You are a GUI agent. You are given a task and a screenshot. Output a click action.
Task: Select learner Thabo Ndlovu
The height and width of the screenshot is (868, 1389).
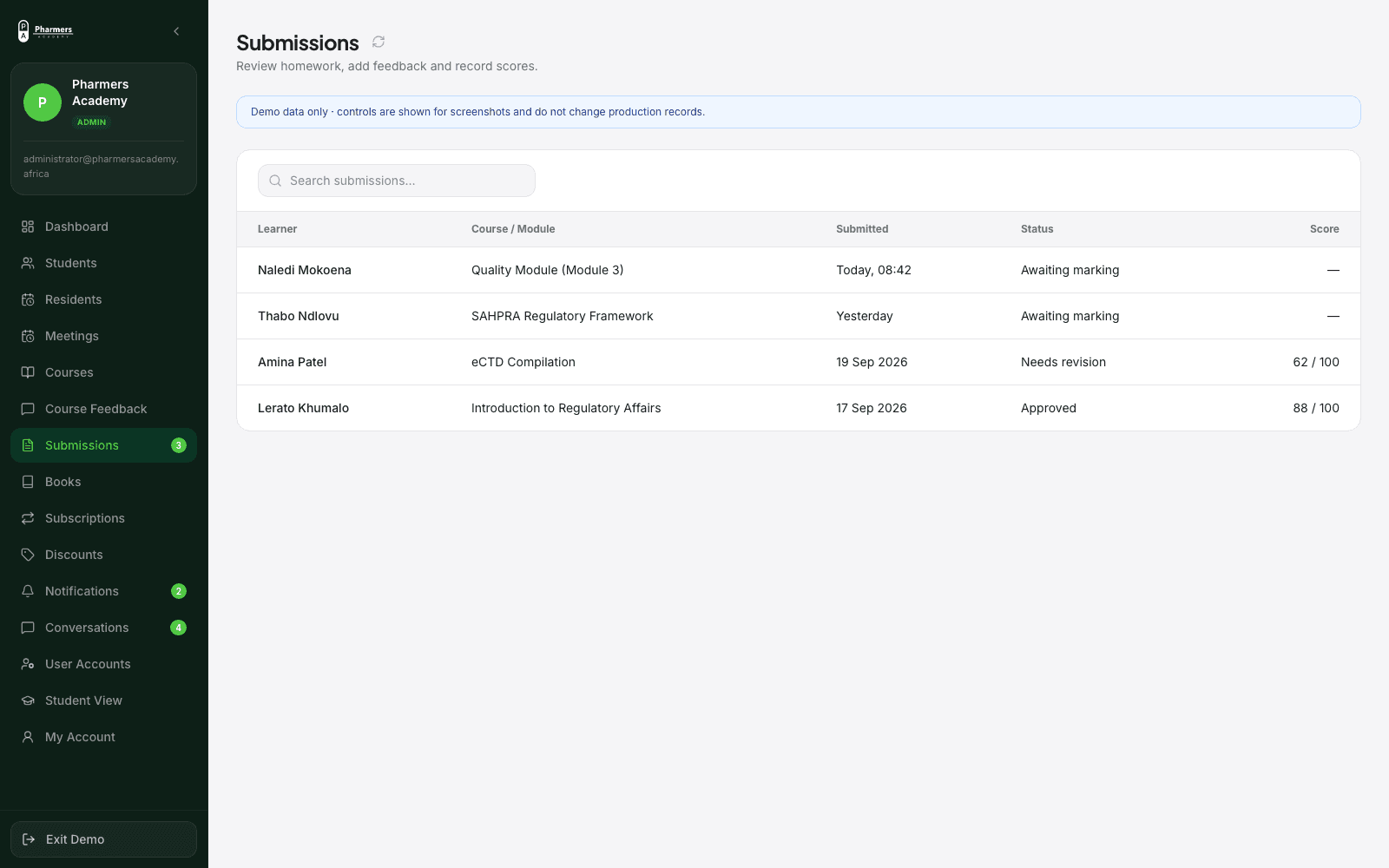pos(299,316)
